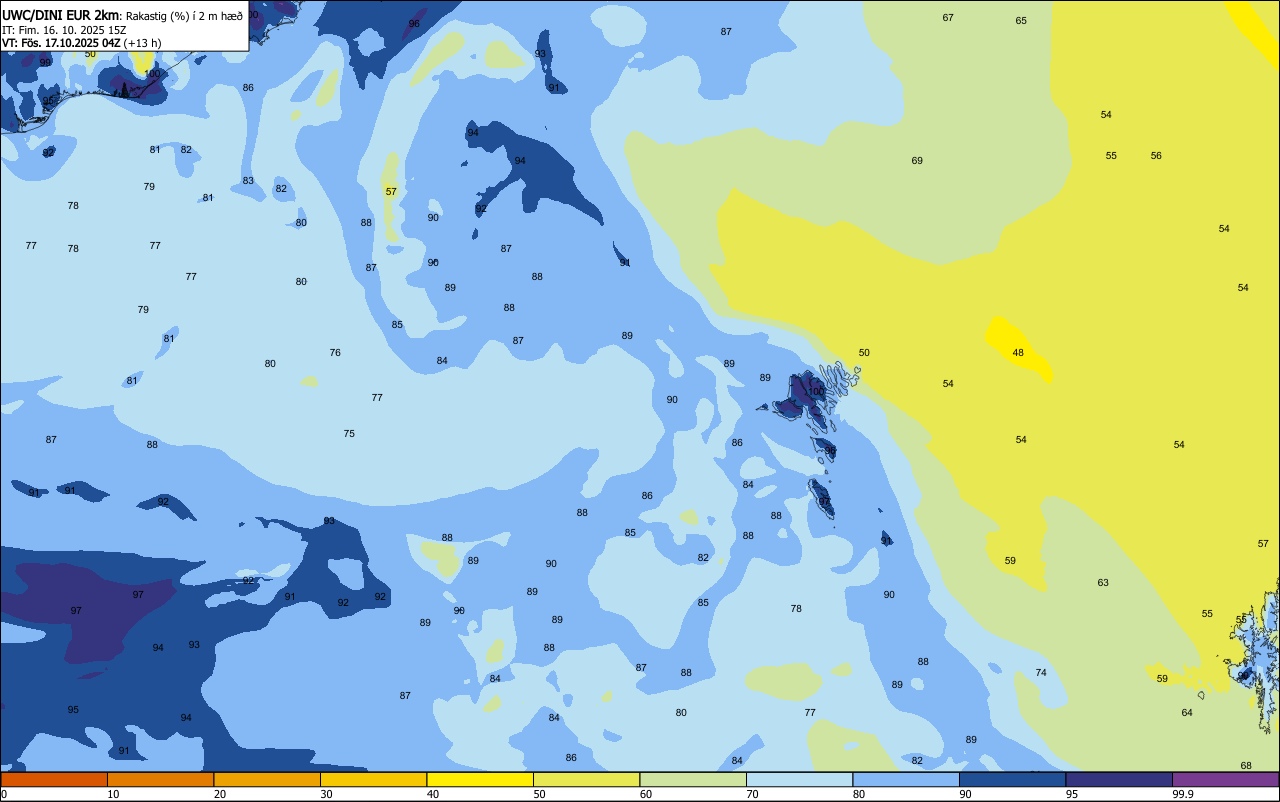The image size is (1280, 802).
Task: Click the 'UWC/DINI EUR 2km' title text
Action: point(61,15)
